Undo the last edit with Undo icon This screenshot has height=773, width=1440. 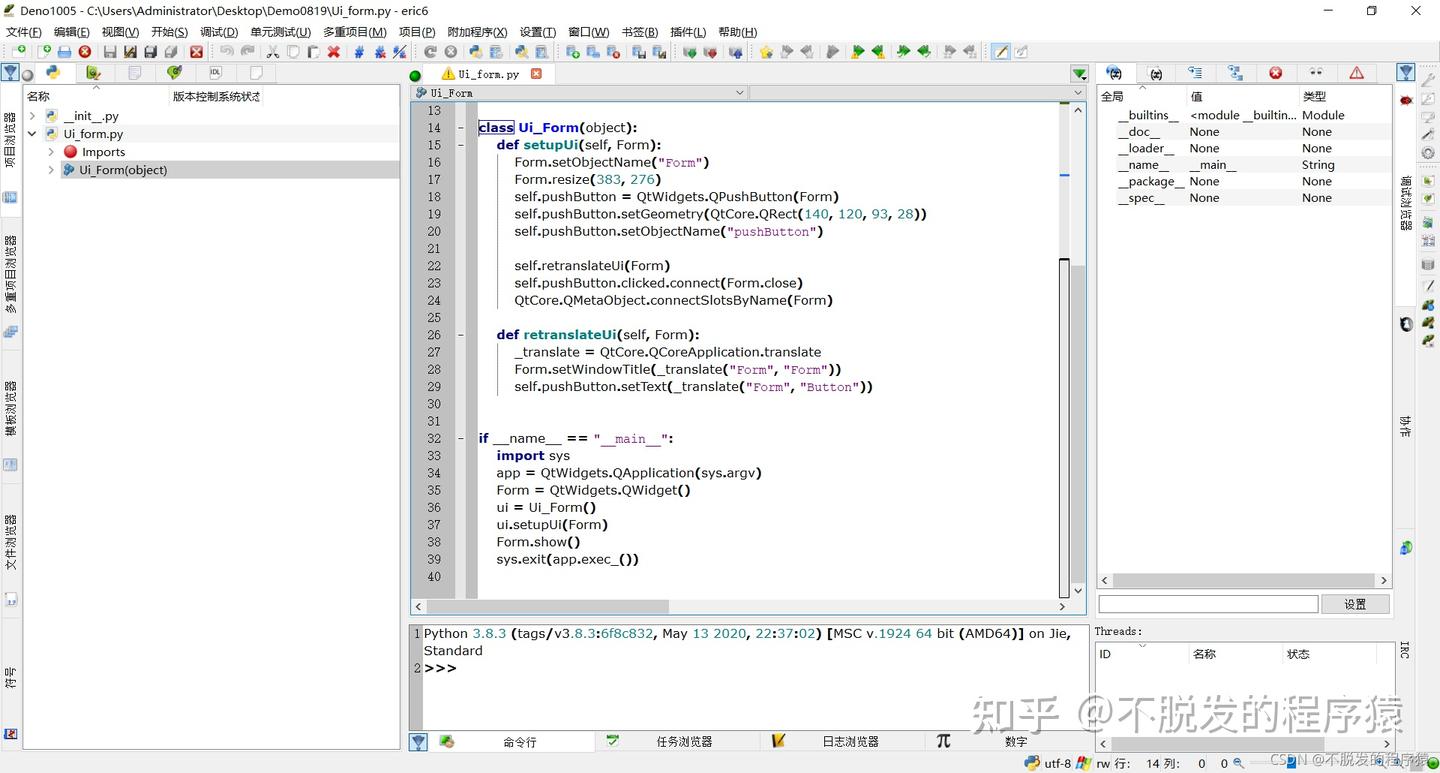pyautogui.click(x=226, y=51)
